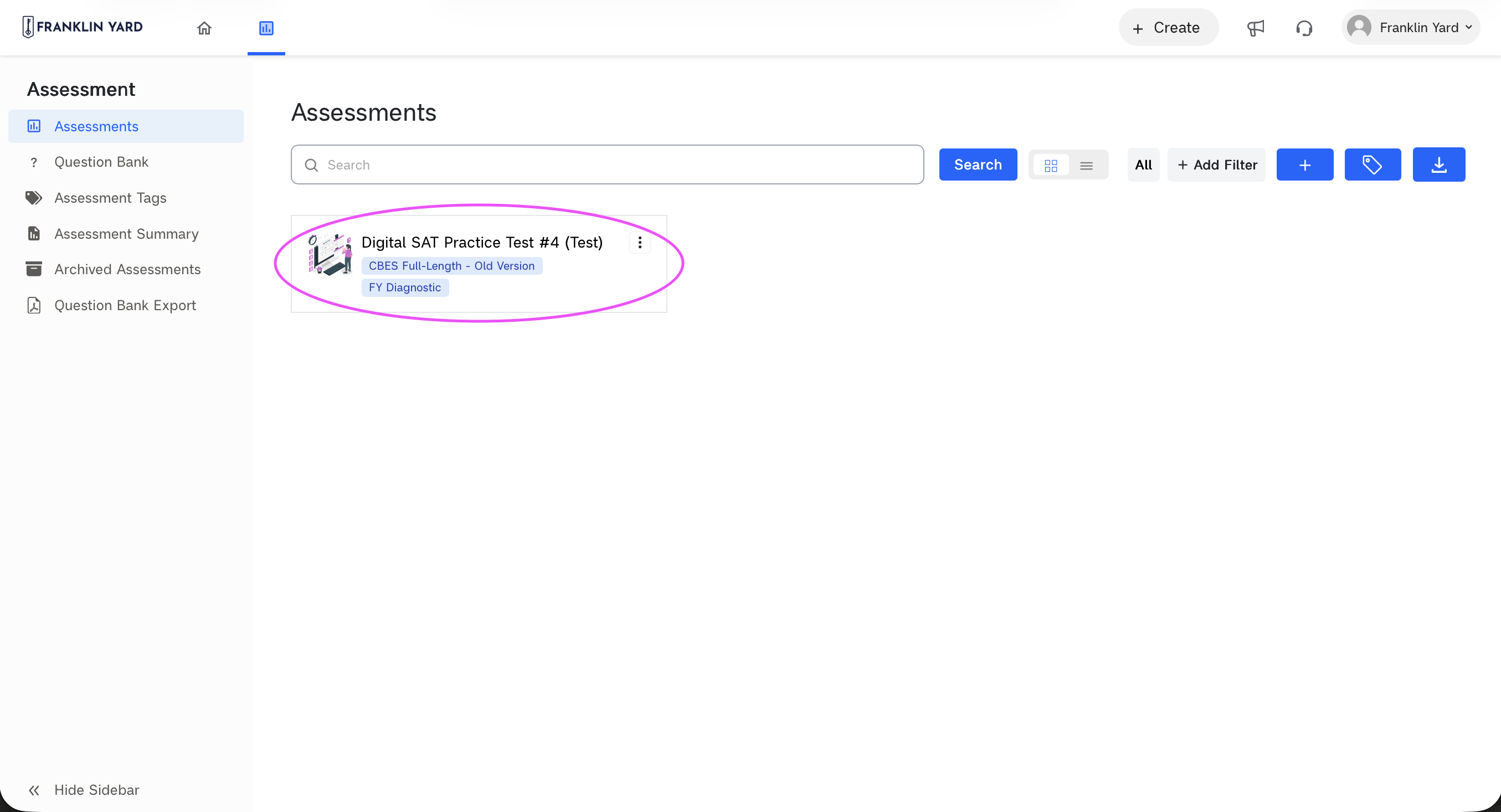The width and height of the screenshot is (1501, 812).
Task: Select the All filter
Action: coord(1143,165)
